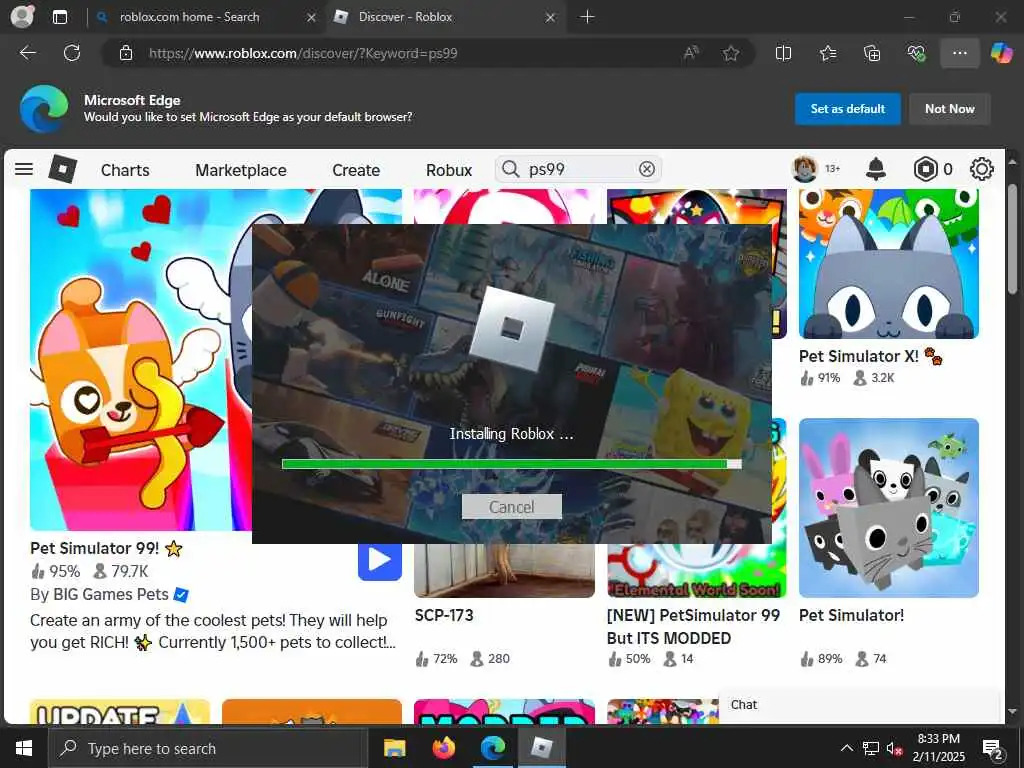This screenshot has height=768, width=1024.
Task: Open File Explorer from taskbar
Action: 394,748
